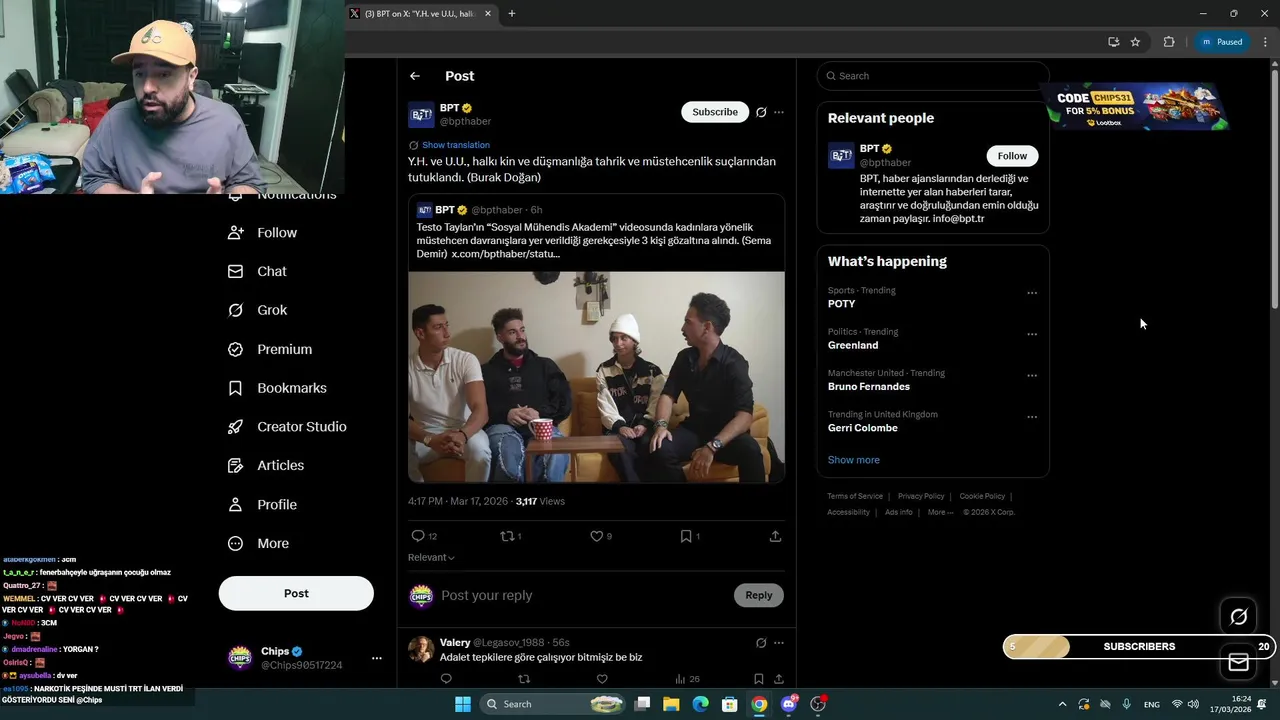Open Terms of Service link

[x=855, y=496]
